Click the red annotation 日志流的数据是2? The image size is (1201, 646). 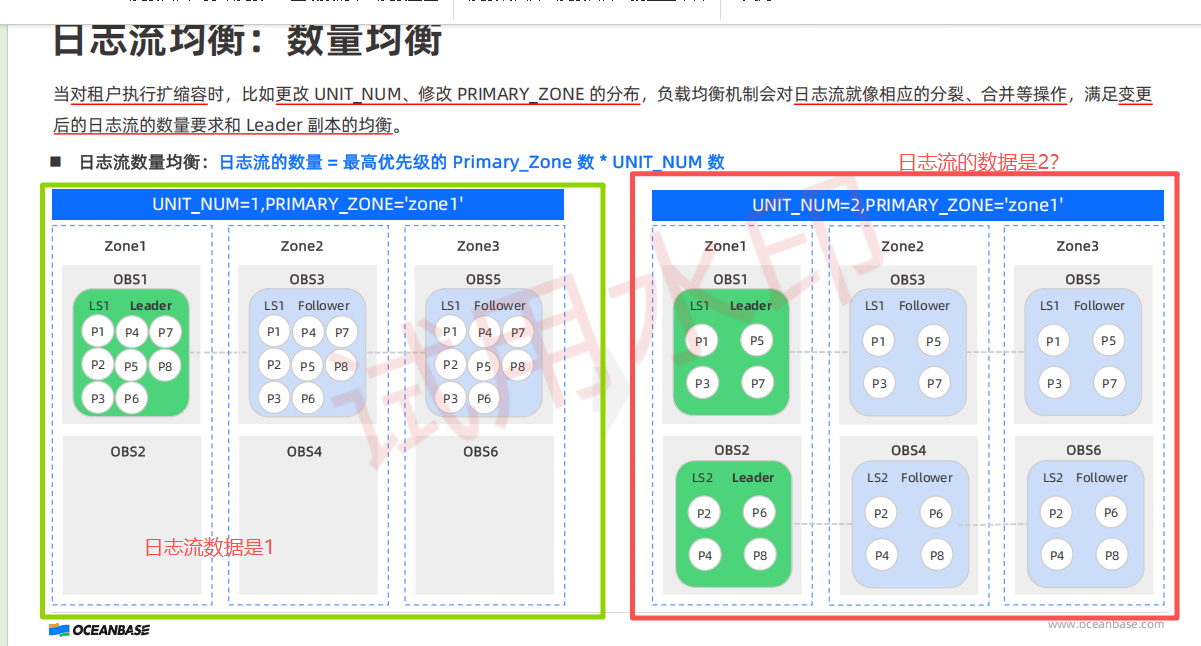coord(978,161)
